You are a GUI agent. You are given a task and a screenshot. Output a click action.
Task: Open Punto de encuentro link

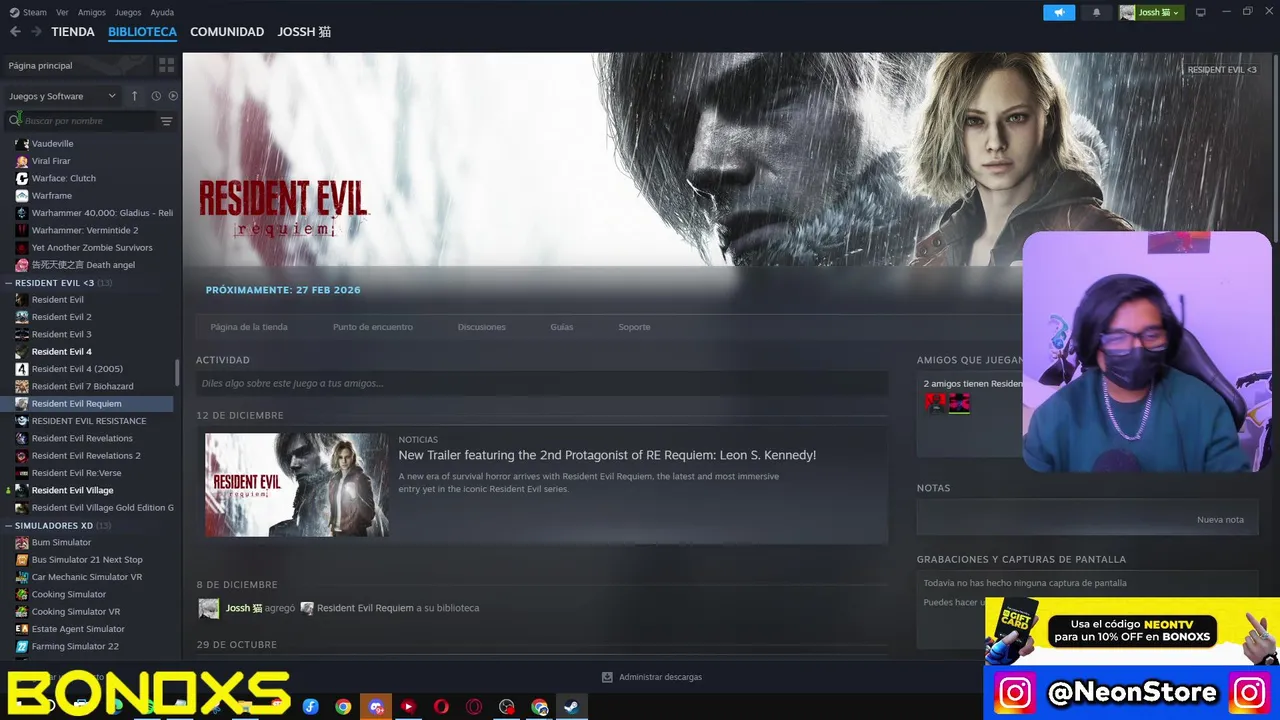373,327
